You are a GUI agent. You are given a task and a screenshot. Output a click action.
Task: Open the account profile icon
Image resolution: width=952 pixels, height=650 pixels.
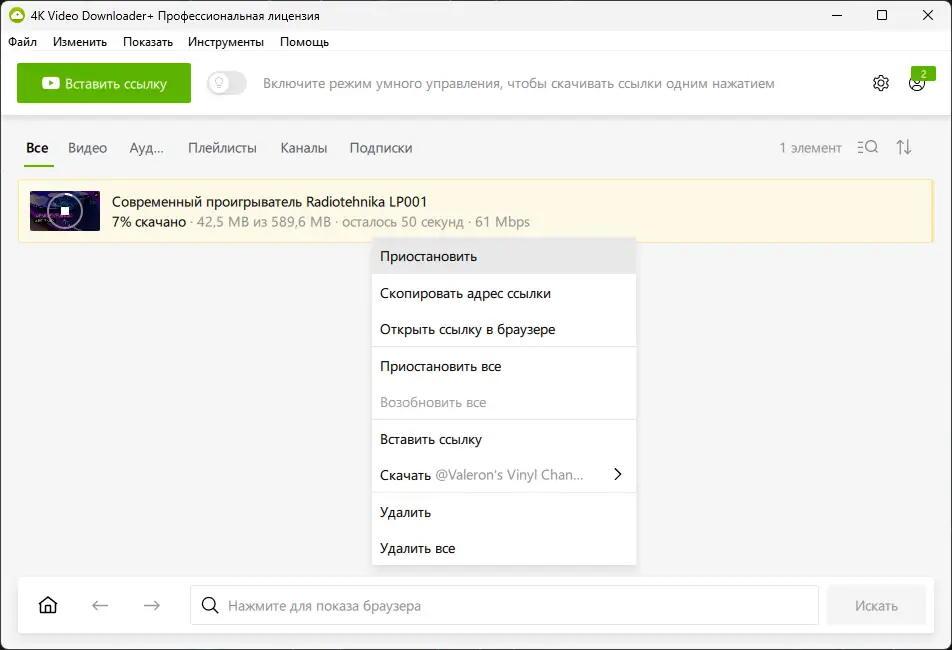coord(916,84)
